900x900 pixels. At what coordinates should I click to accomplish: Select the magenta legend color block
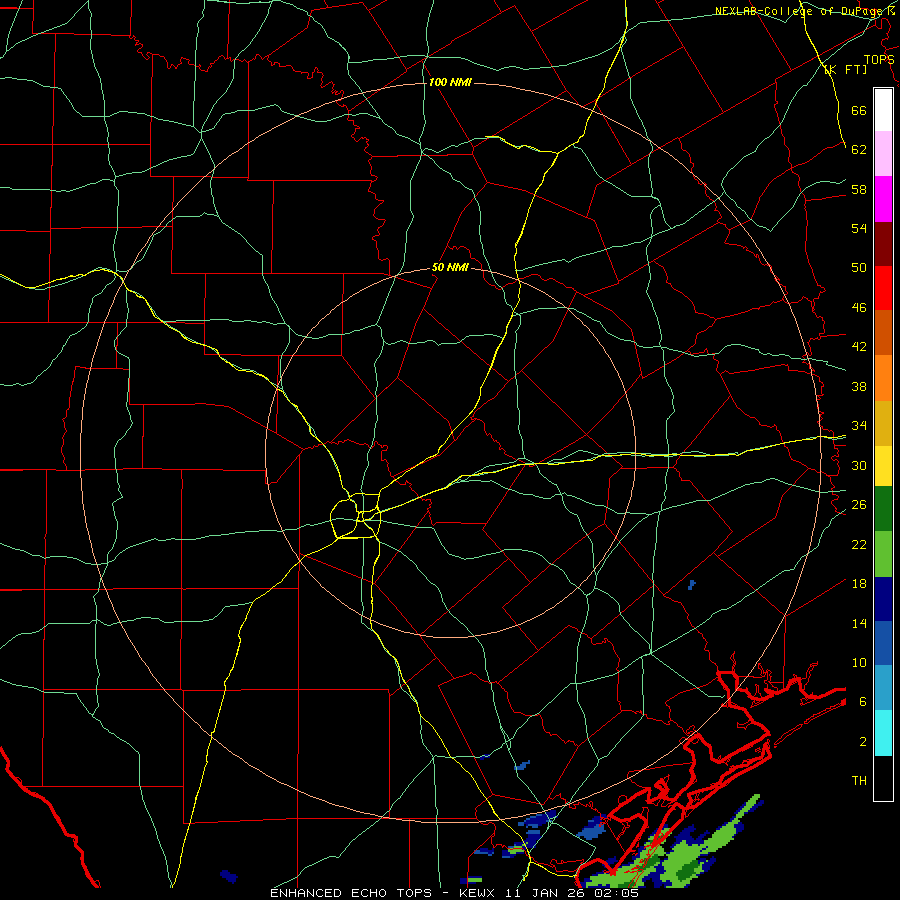point(883,199)
